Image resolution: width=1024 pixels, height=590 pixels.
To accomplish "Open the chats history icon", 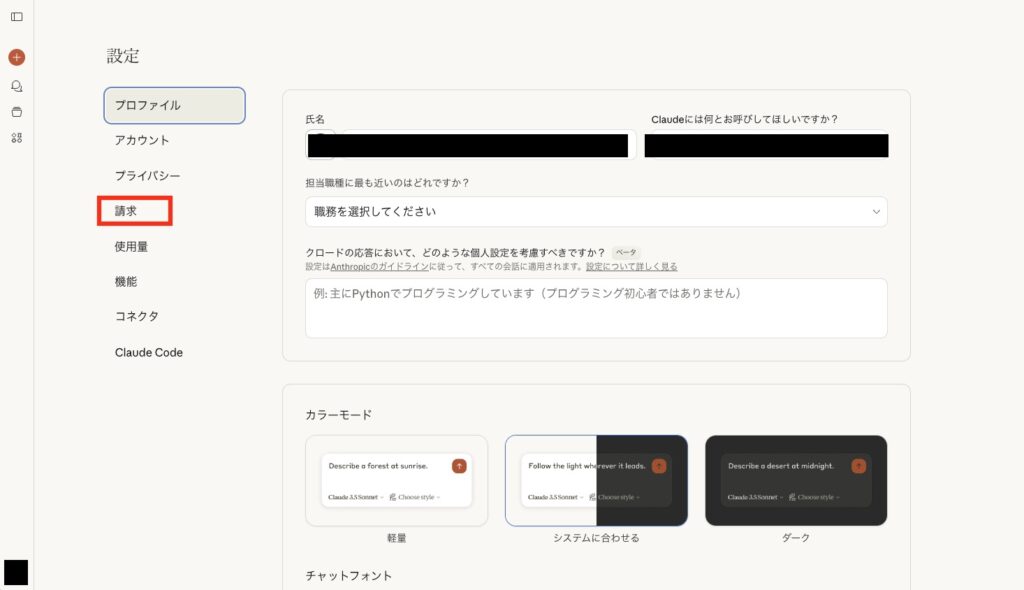I will [16, 86].
